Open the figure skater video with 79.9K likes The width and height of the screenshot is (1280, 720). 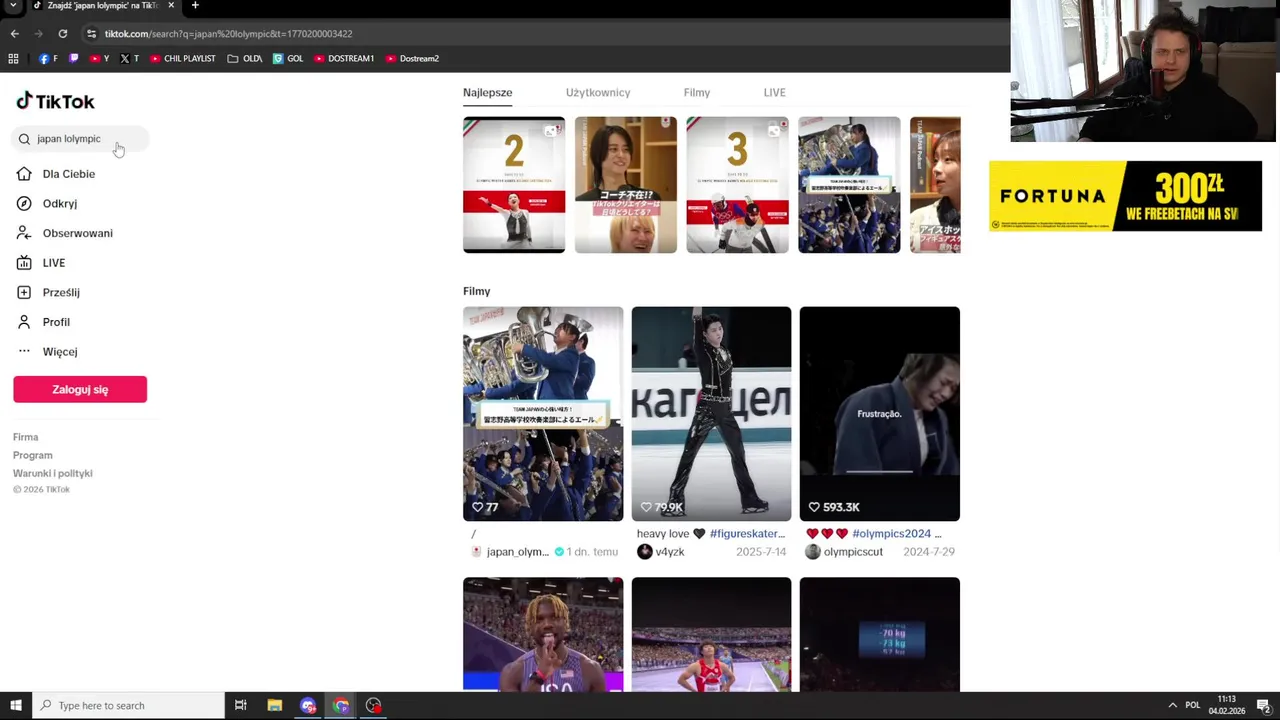(711, 414)
